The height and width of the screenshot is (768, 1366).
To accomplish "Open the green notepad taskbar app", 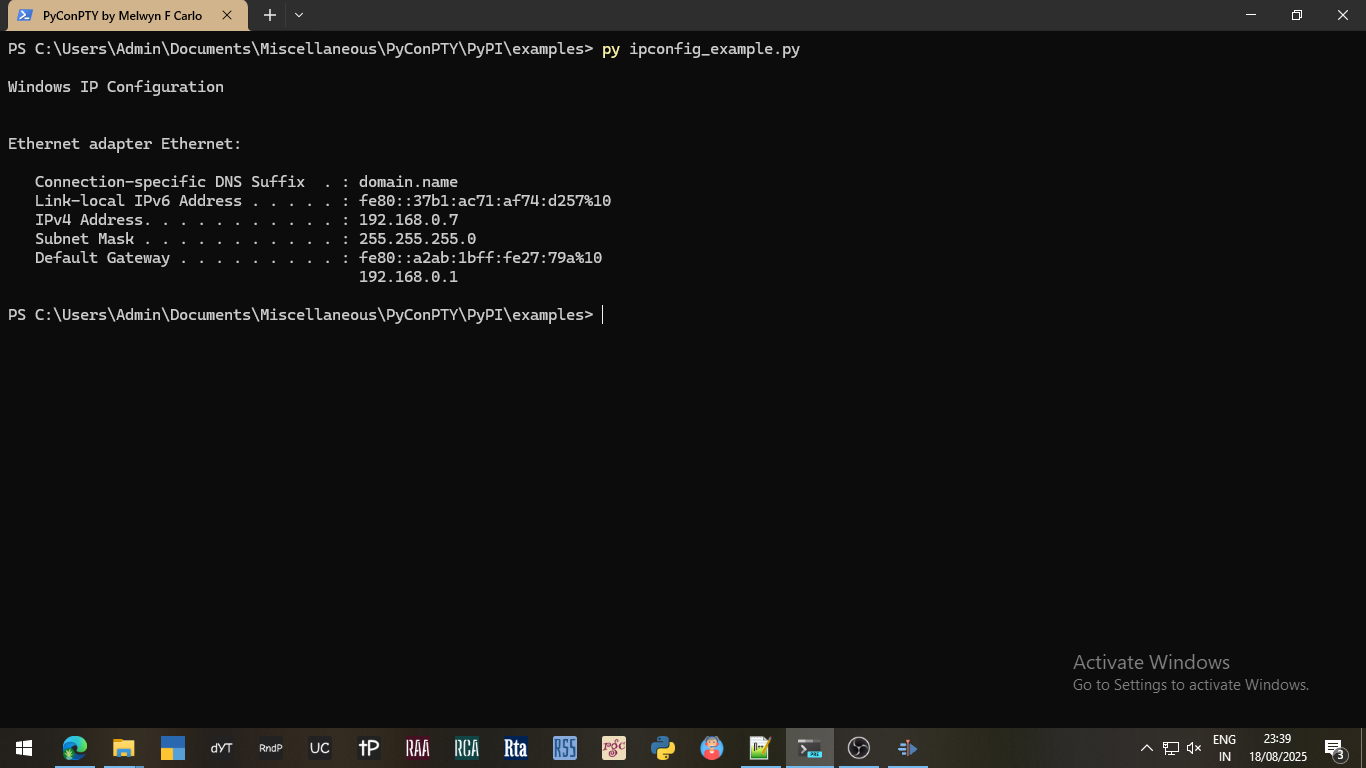I will [x=761, y=748].
